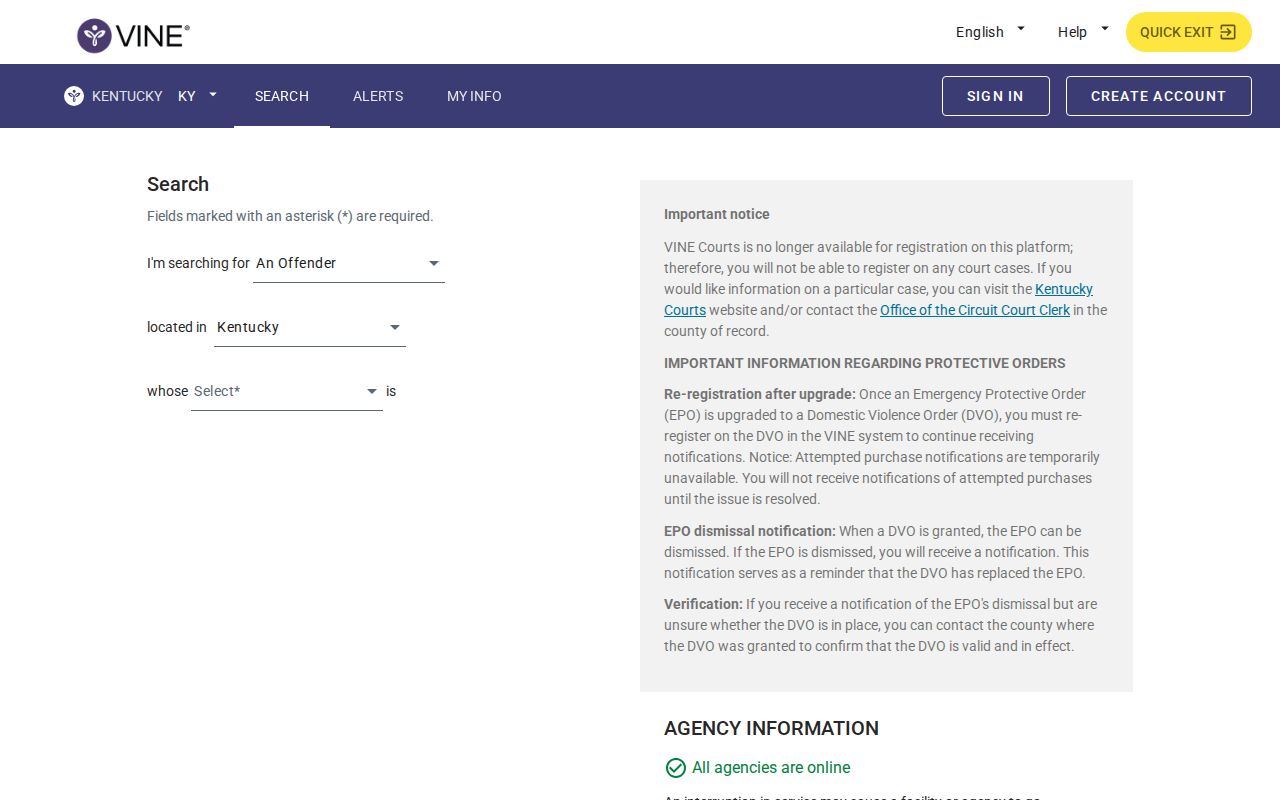
Task: Click the Kentucky state seal icon
Action: pyautogui.click(x=74, y=96)
